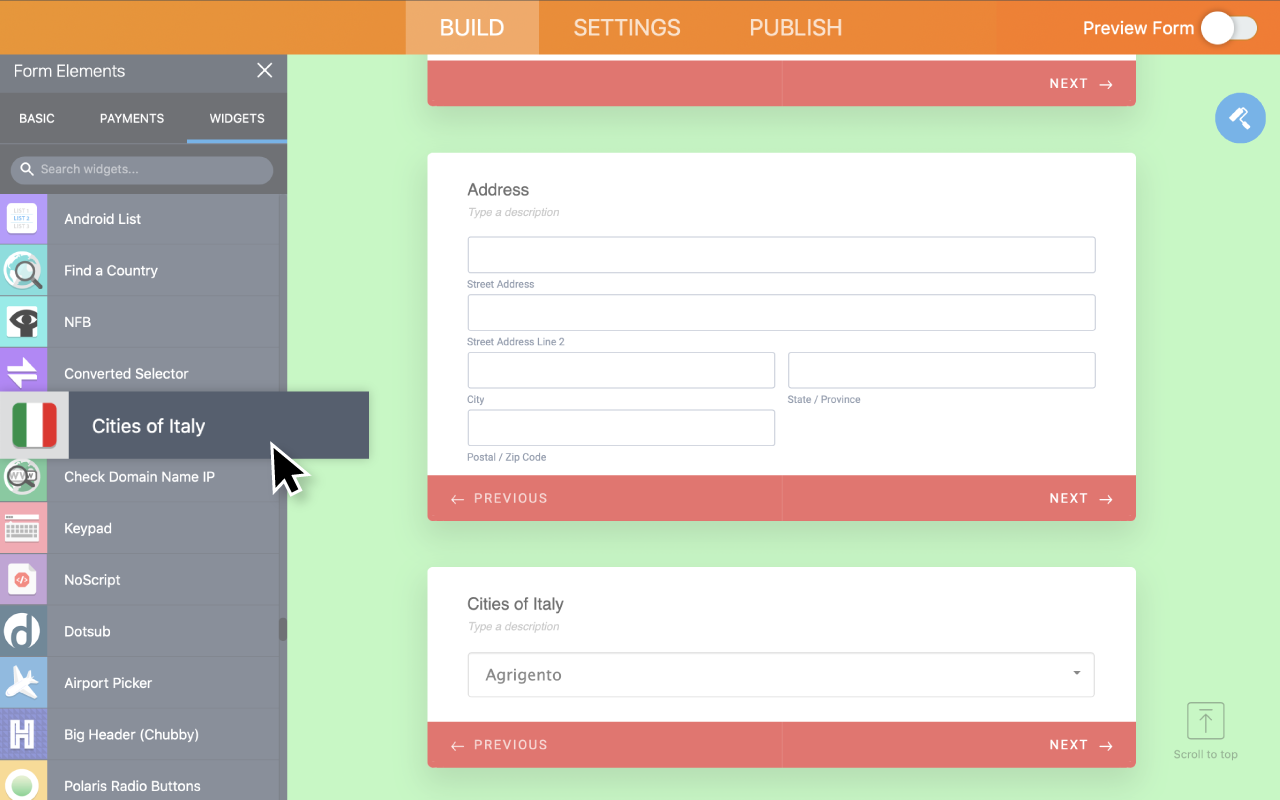
Task: Switch to the SETTINGS tab
Action: pos(627,28)
